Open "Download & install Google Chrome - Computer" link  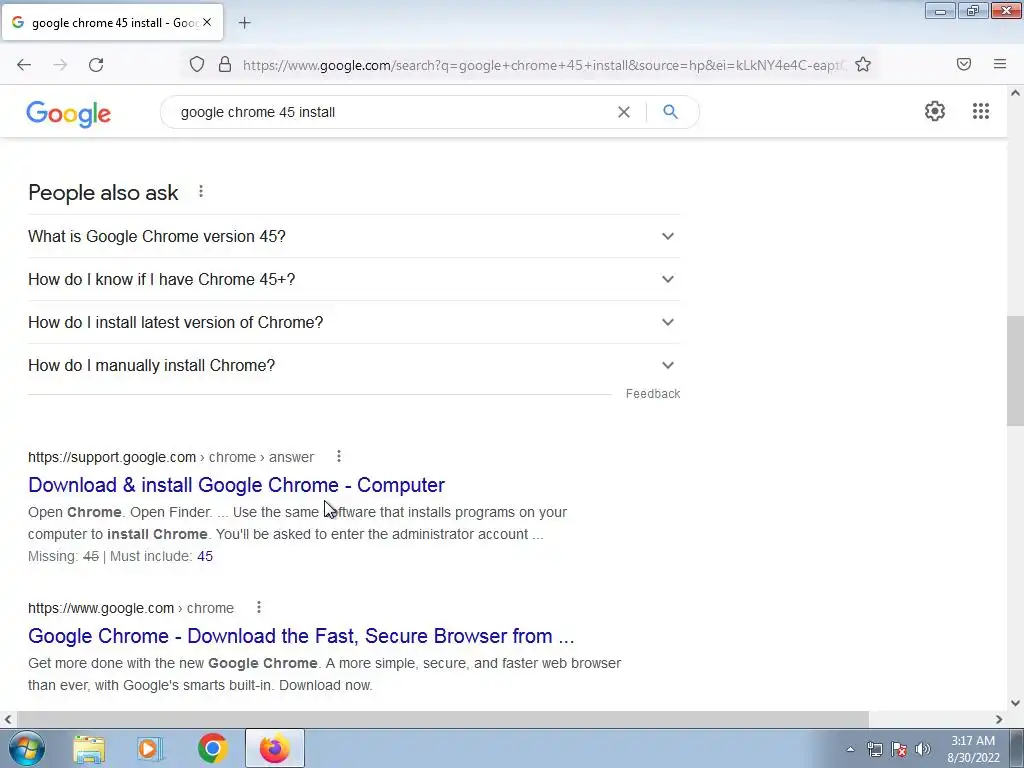236,485
